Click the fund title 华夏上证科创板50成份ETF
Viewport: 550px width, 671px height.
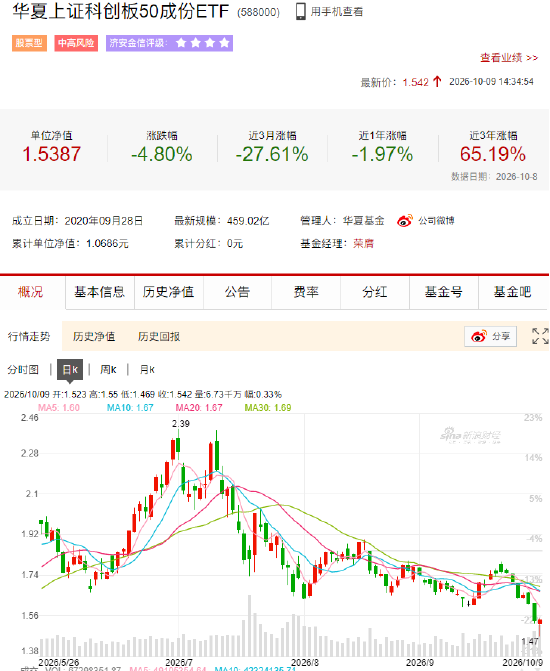tap(121, 12)
